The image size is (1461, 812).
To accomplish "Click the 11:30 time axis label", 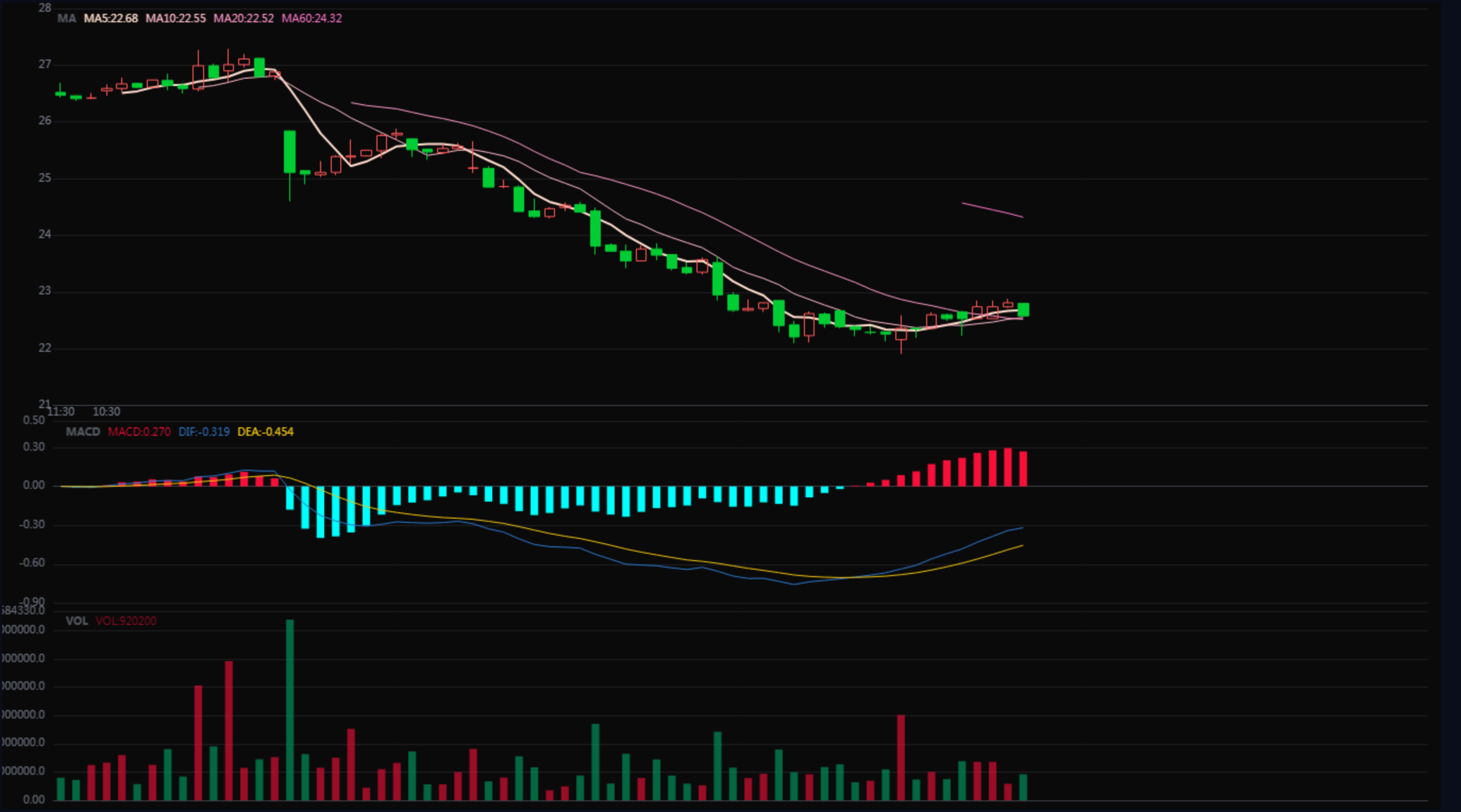I will point(61,412).
